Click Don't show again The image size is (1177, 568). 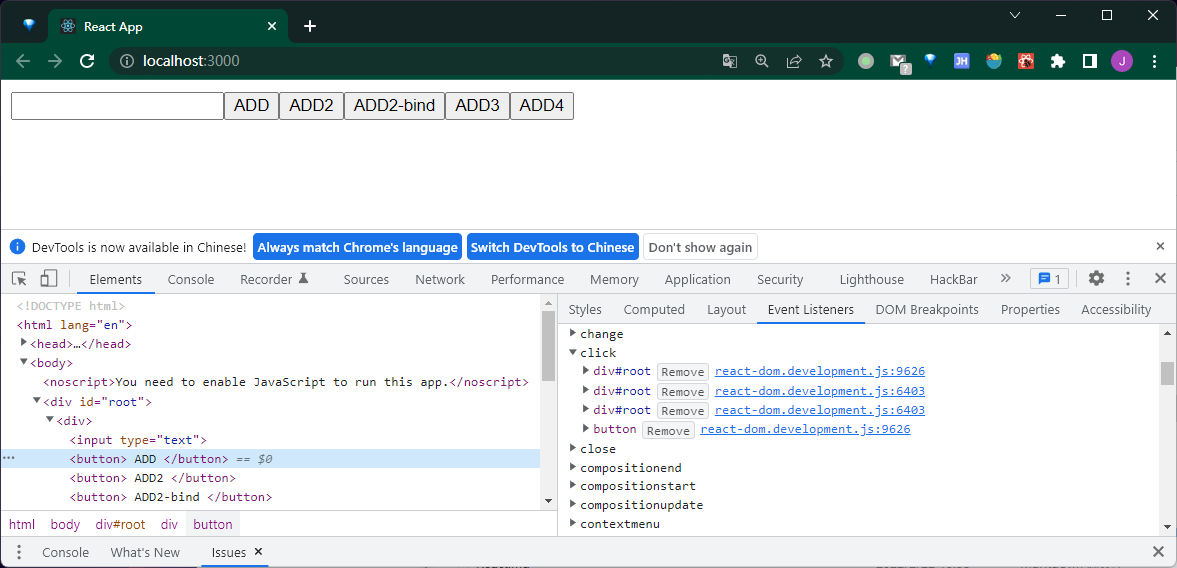coord(700,247)
